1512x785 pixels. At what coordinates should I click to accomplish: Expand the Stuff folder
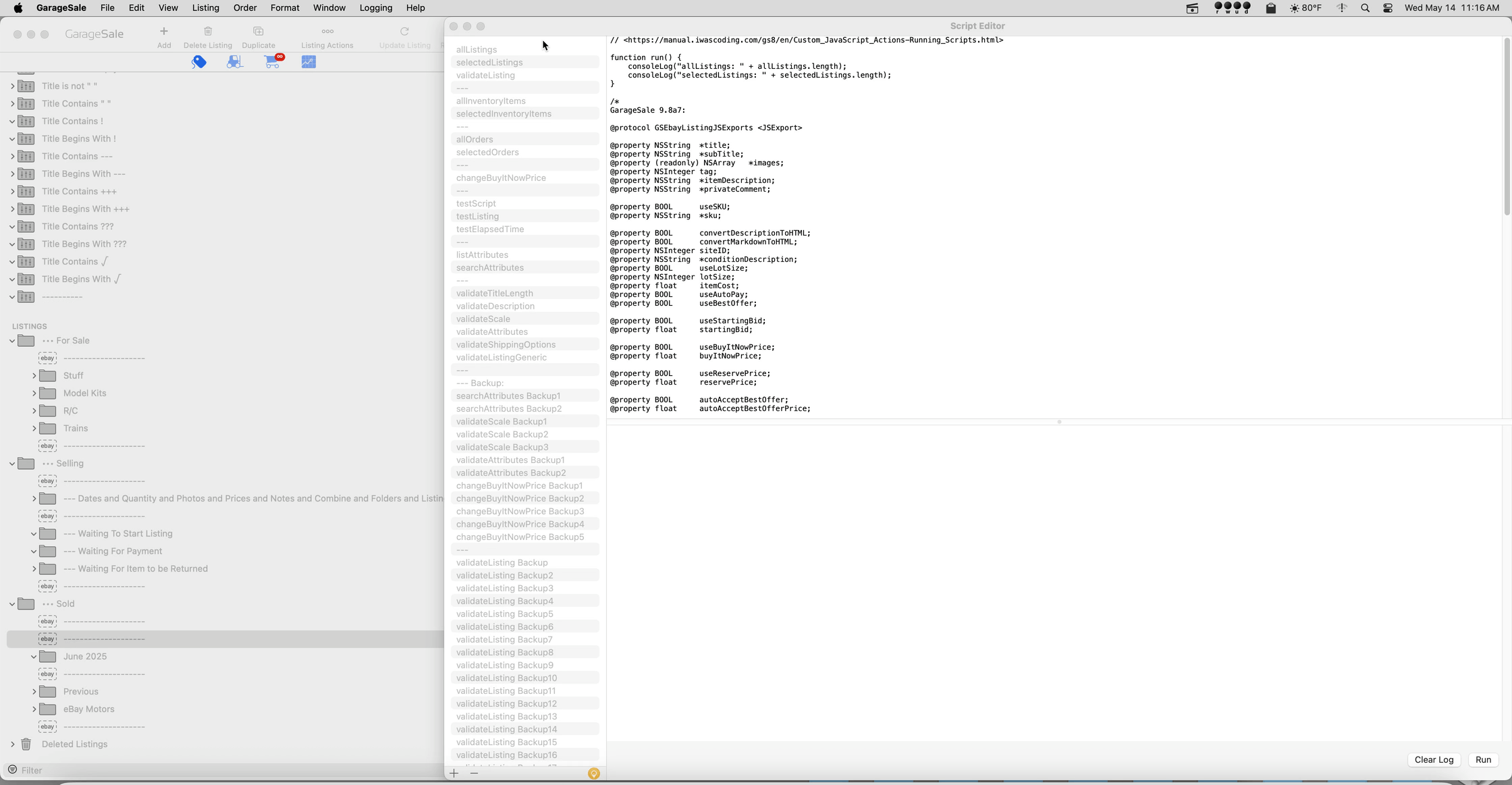(x=34, y=375)
